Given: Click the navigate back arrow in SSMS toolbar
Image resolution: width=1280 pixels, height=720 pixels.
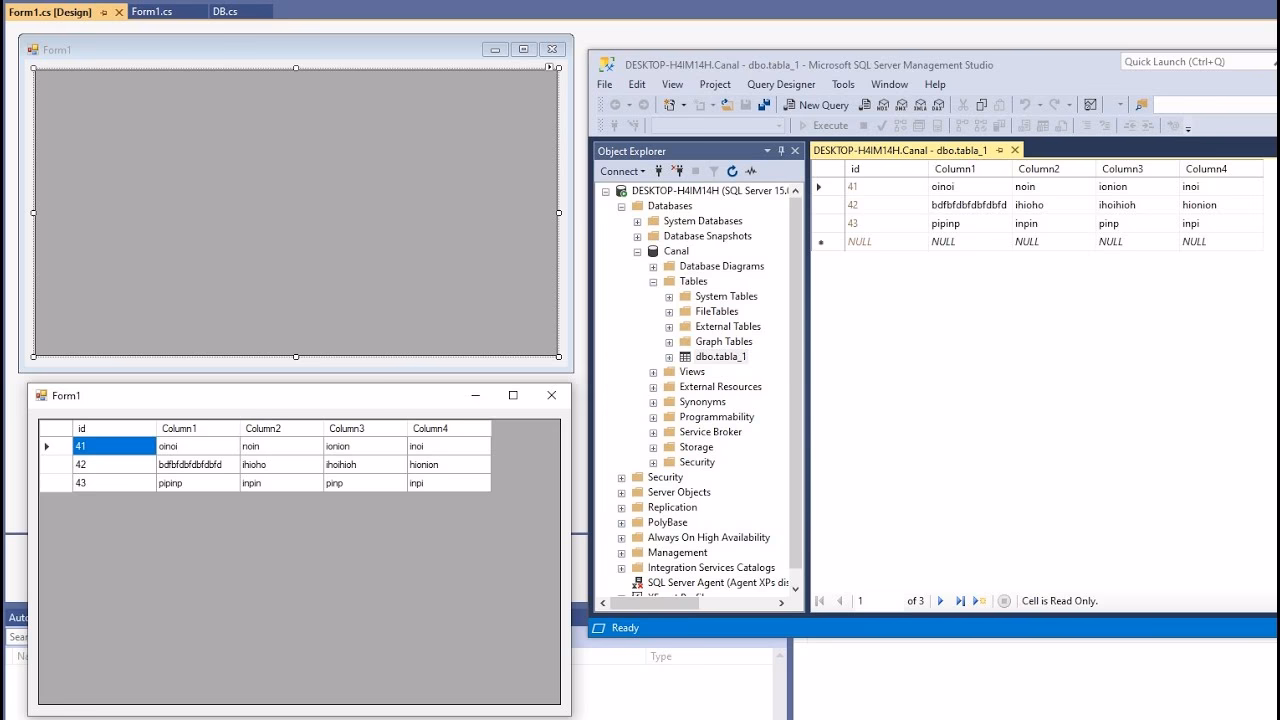Looking at the screenshot, I should pyautogui.click(x=615, y=105).
